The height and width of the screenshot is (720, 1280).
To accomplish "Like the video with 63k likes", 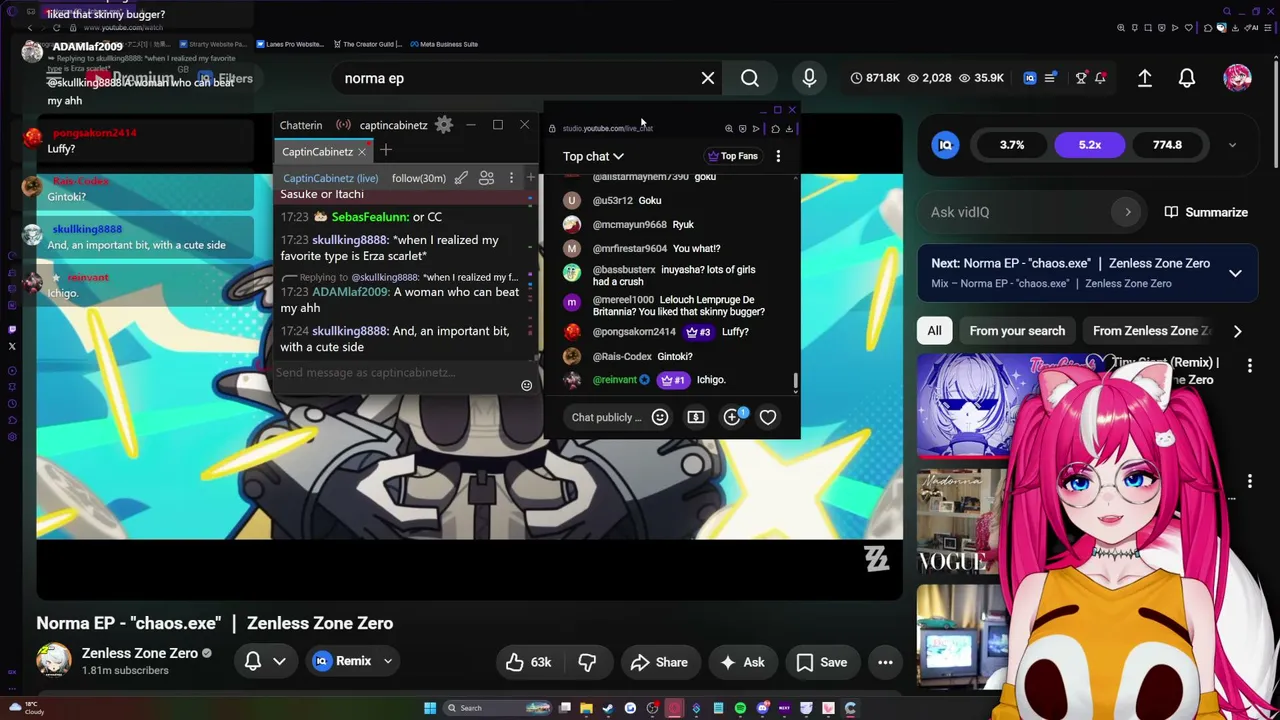I will (529, 662).
